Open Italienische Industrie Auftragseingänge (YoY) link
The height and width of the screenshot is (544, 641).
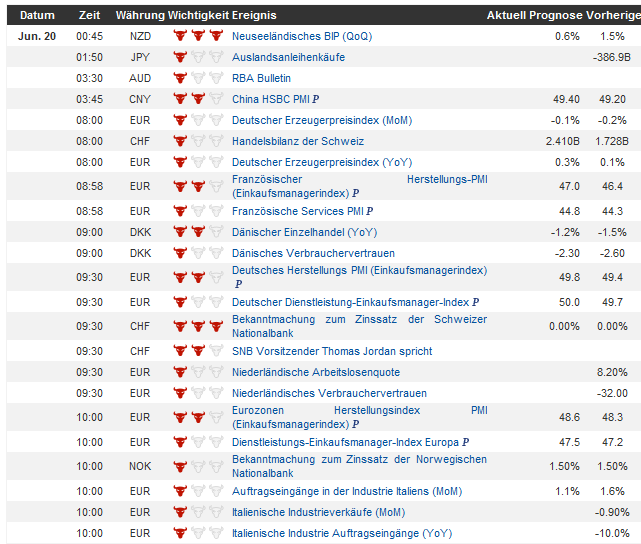click(342, 533)
